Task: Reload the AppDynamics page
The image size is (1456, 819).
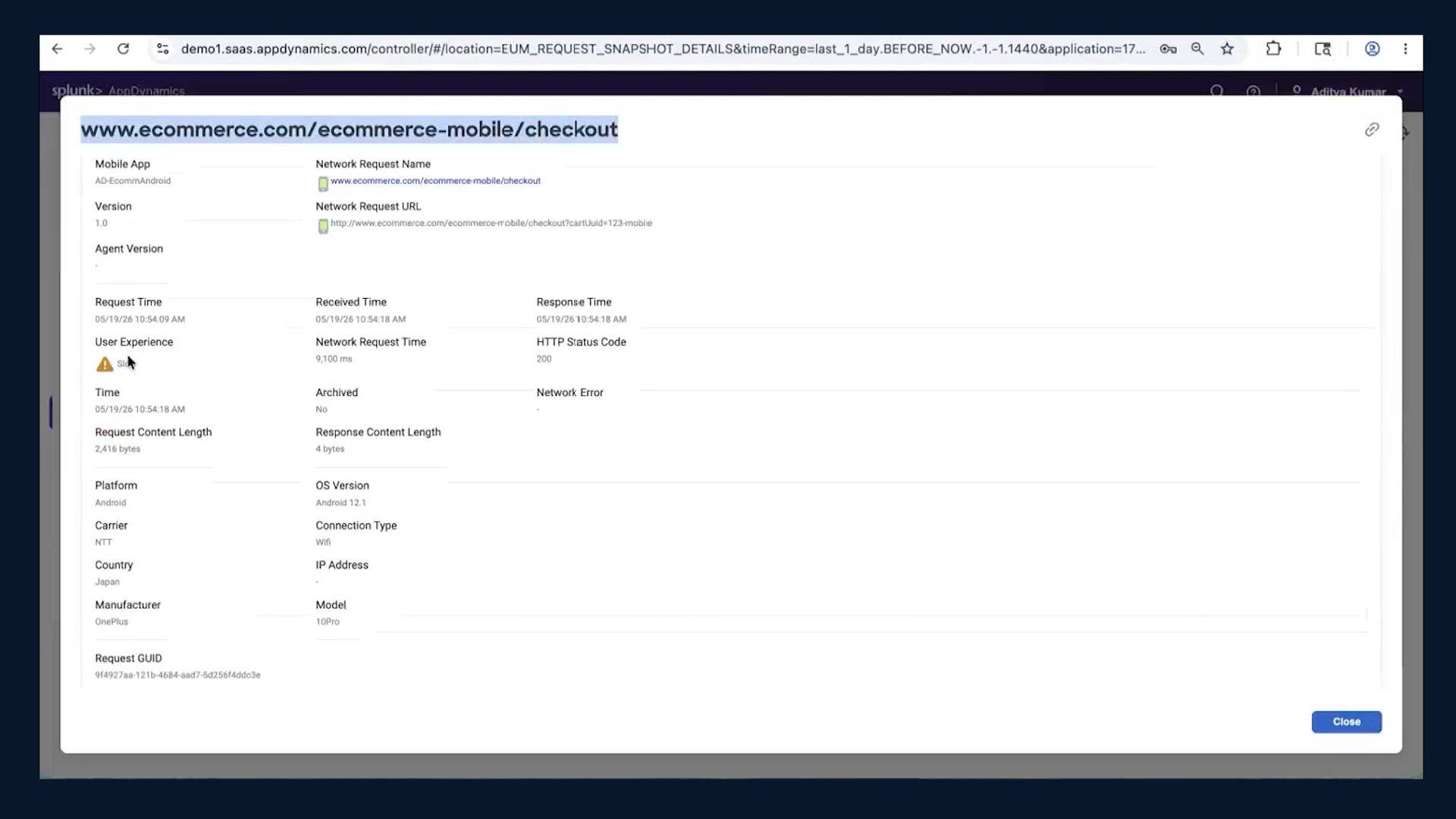Action: [123, 49]
